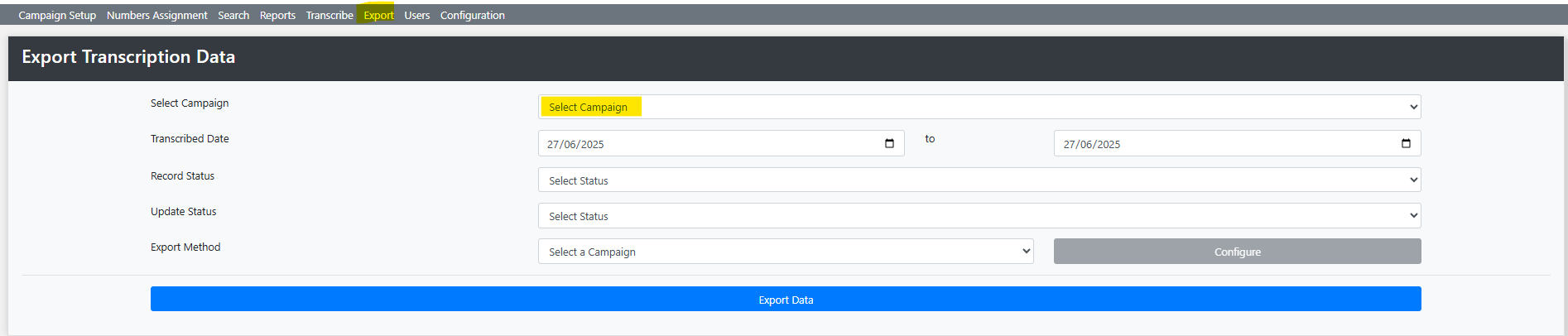Click the Update Status label
Screen dimensions: 1568x336
click(183, 212)
